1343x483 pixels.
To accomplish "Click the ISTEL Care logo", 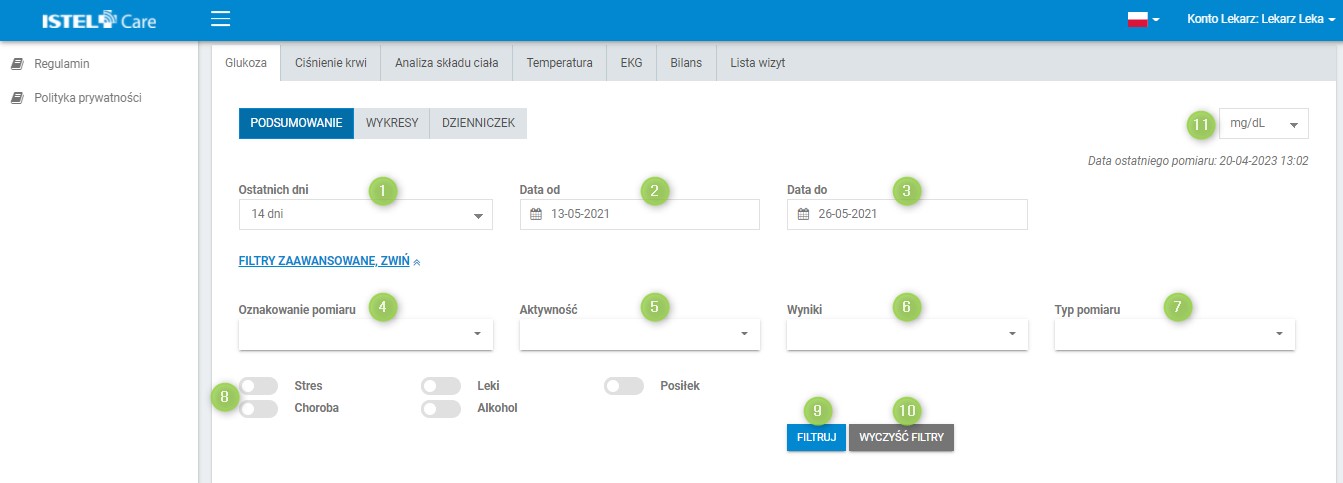I will point(99,20).
